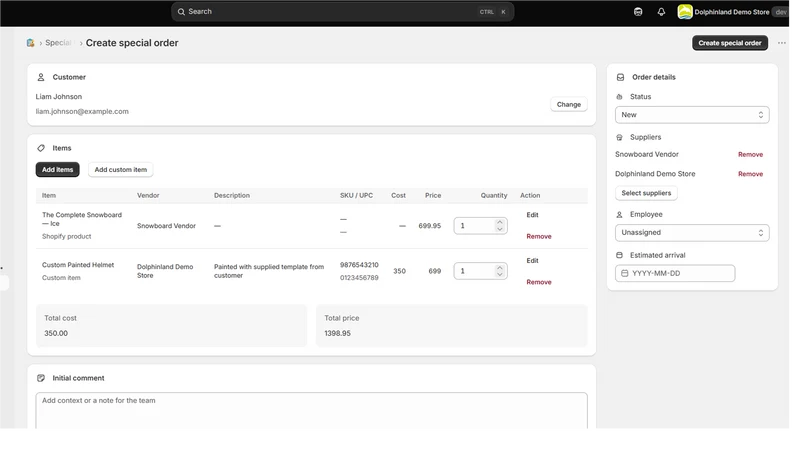Click the Add custom item button

point(120,169)
